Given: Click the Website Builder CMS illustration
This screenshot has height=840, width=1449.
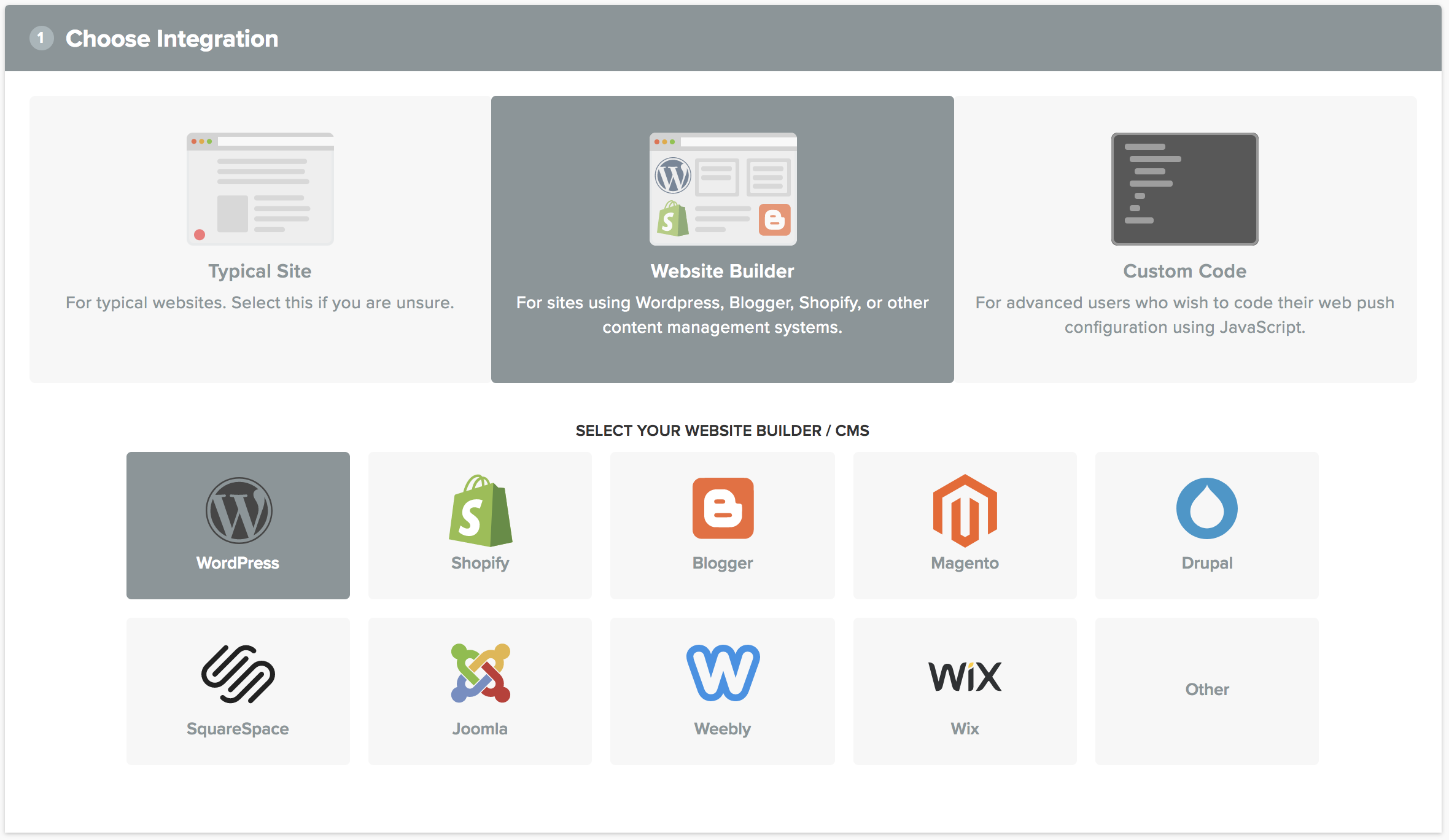Looking at the screenshot, I should [723, 189].
